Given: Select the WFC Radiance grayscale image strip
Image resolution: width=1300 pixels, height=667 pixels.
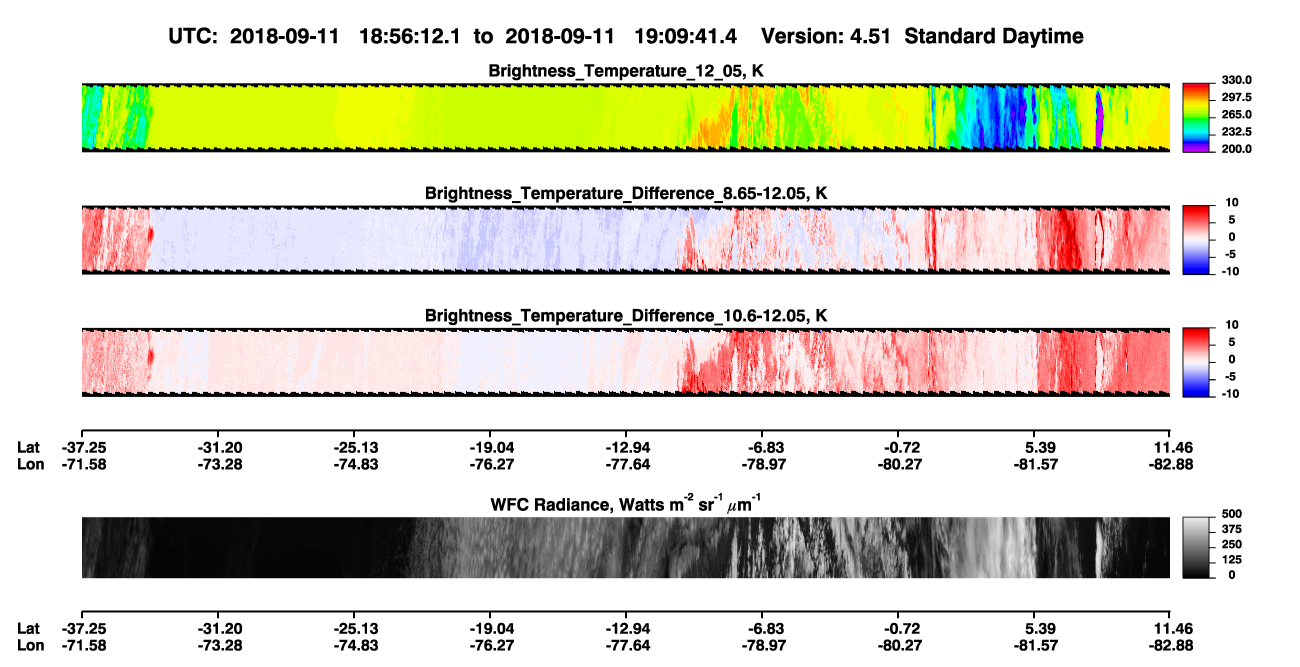Looking at the screenshot, I should [625, 547].
